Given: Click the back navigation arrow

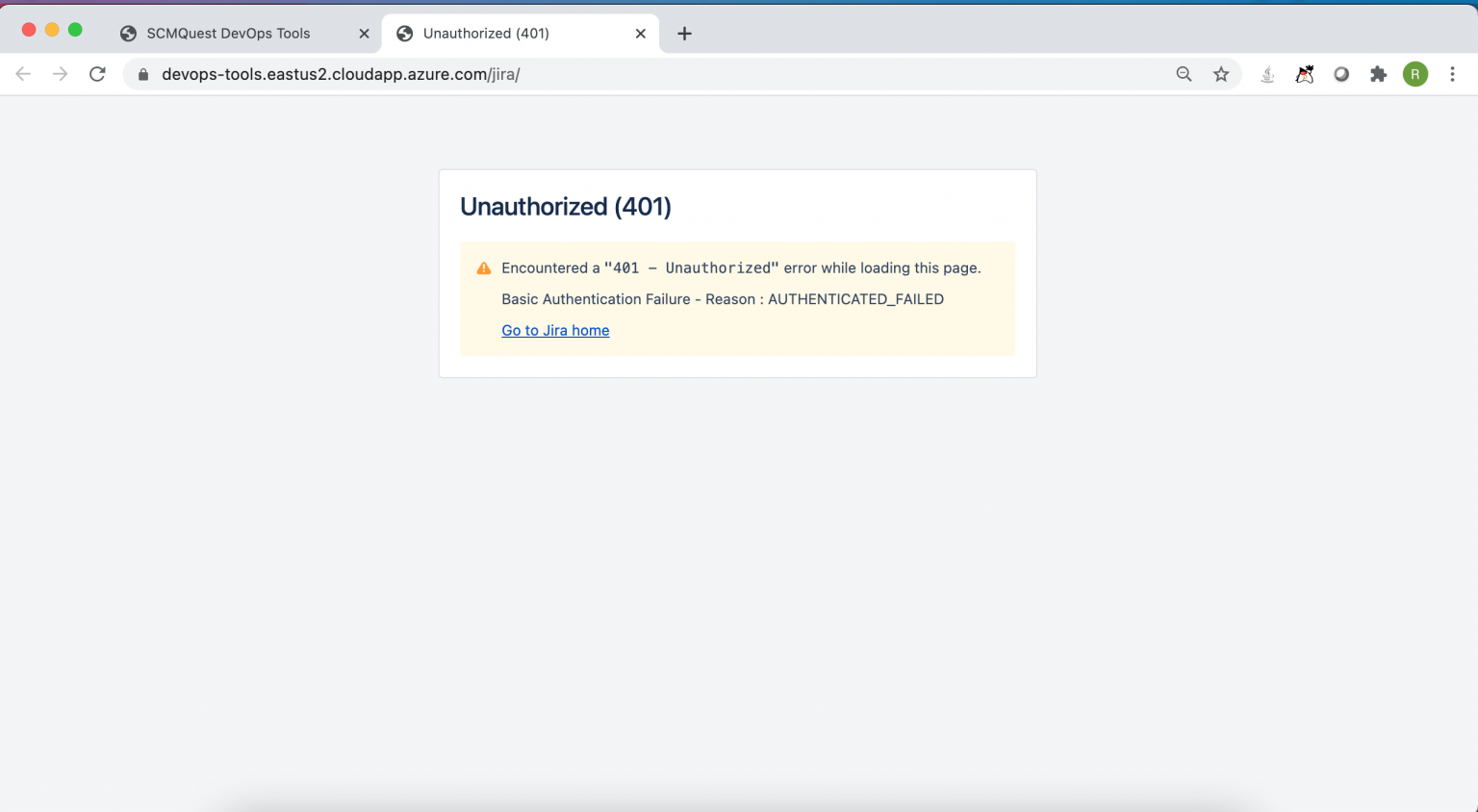Looking at the screenshot, I should point(23,74).
